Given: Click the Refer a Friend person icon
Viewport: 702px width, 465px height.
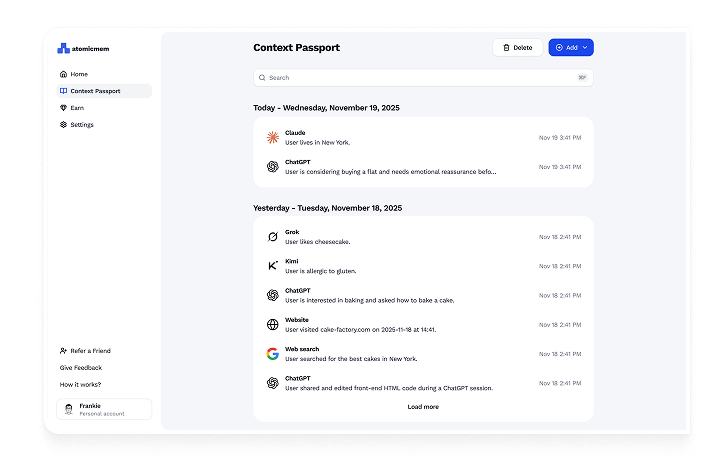Looking at the screenshot, I should 63,351.
